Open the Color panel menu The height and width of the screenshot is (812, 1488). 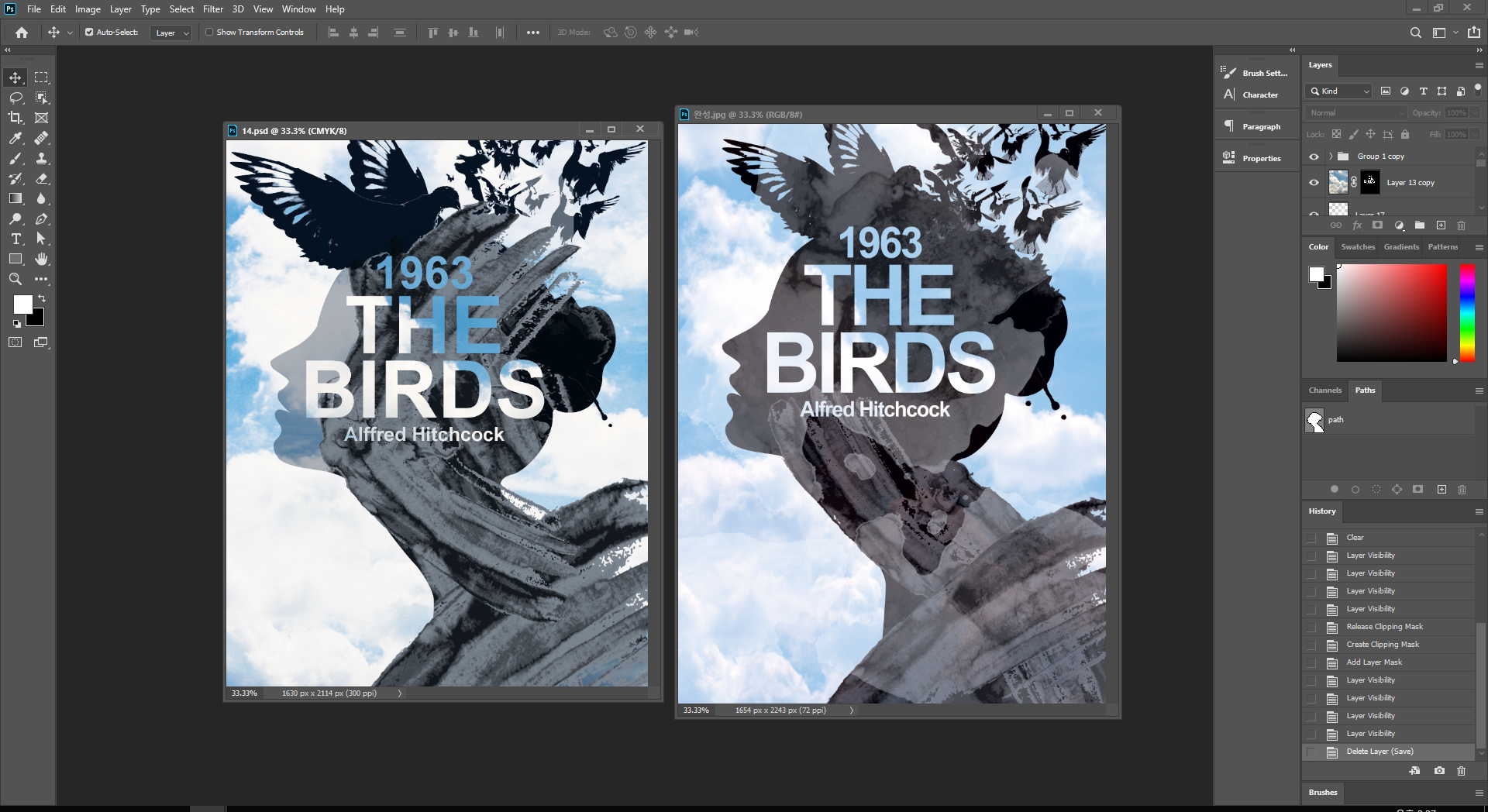pos(1479,247)
